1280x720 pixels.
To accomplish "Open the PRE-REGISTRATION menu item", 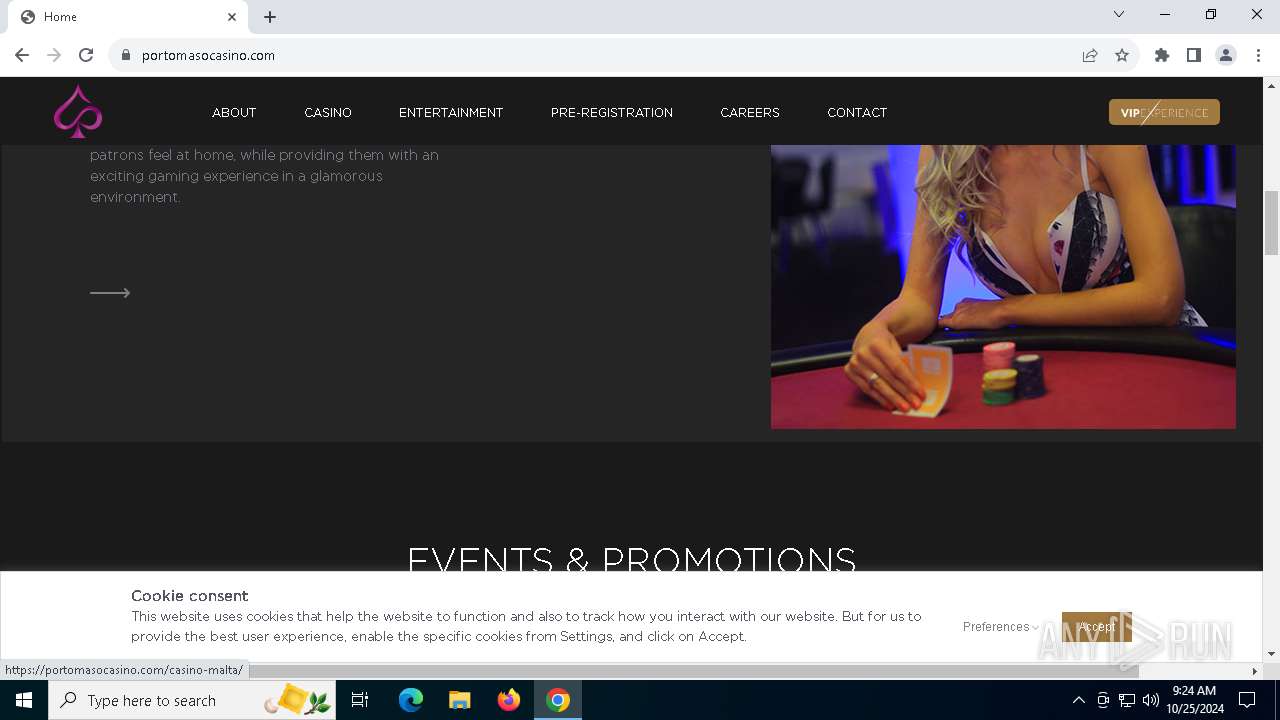I will [x=612, y=112].
